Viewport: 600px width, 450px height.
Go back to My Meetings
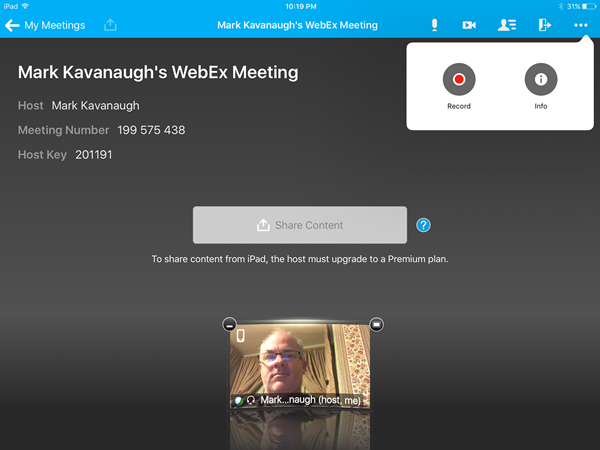(x=45, y=25)
